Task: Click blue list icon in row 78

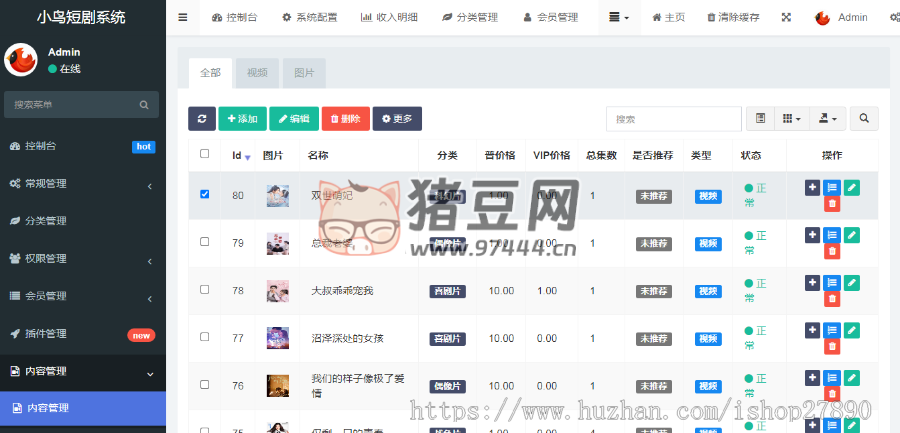Action: (832, 282)
